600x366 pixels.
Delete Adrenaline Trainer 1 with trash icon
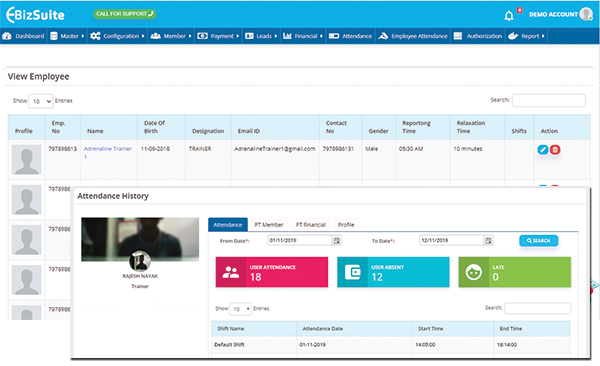[555, 150]
